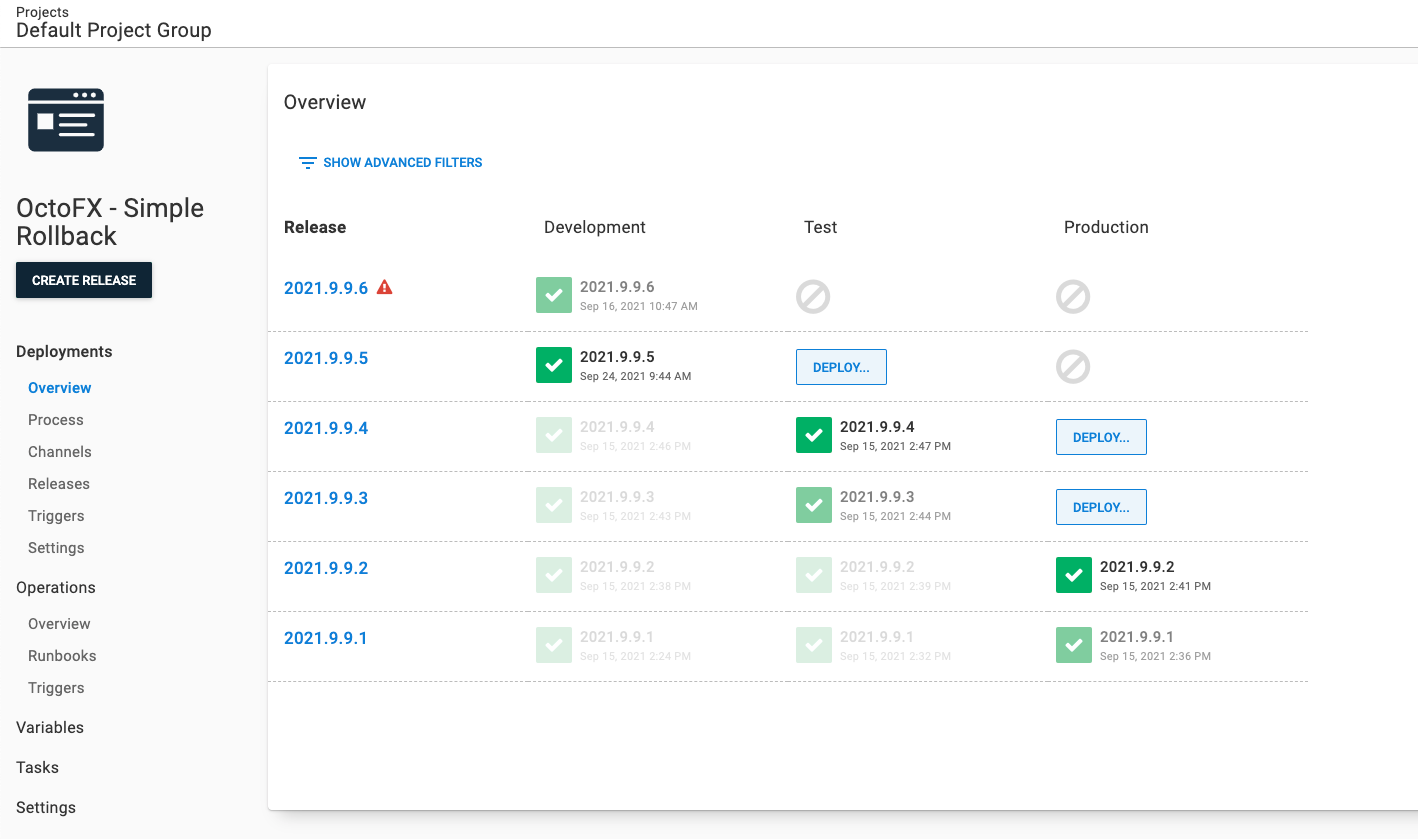Screen dimensions: 1418x839
Task: Show advanced filters
Action: (401, 162)
